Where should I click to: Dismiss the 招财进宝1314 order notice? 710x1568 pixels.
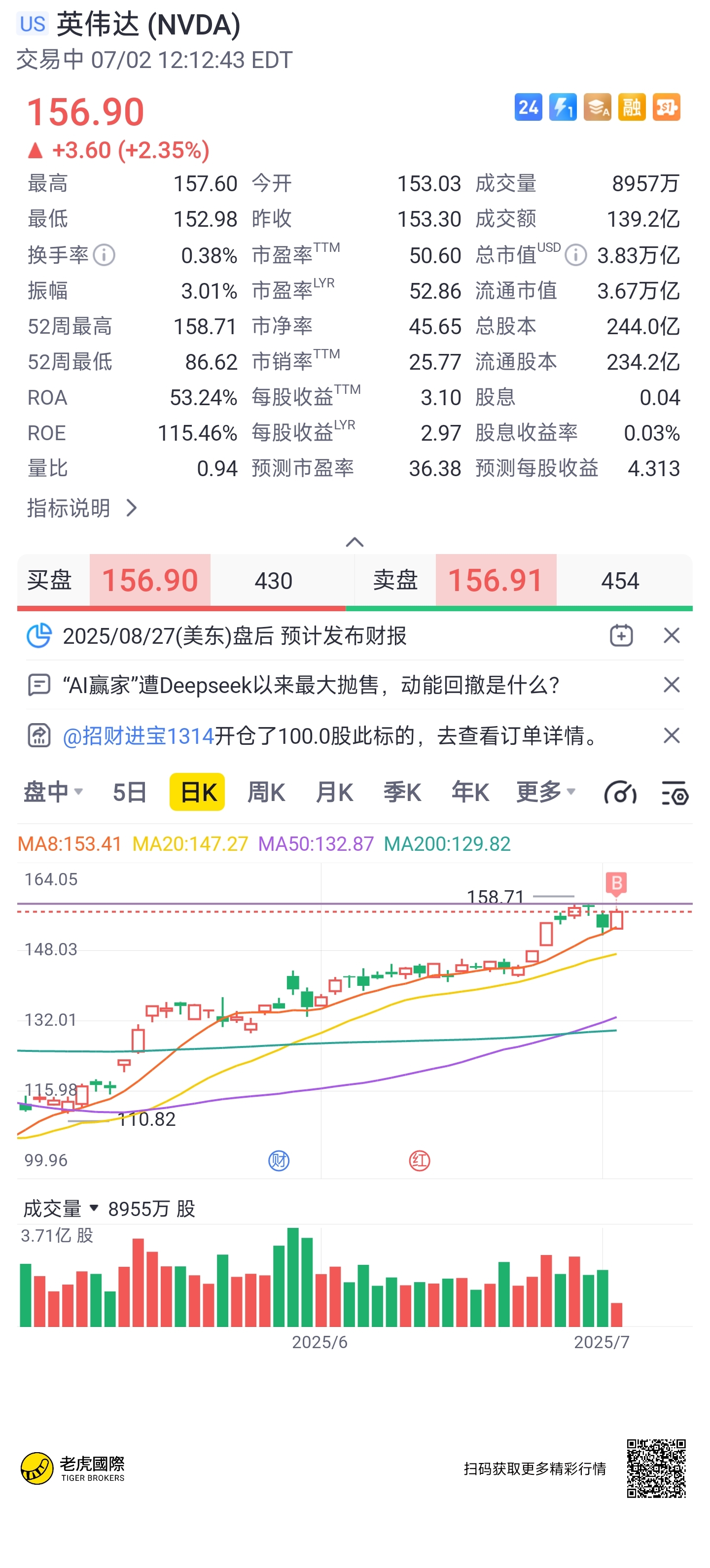pyautogui.click(x=672, y=735)
